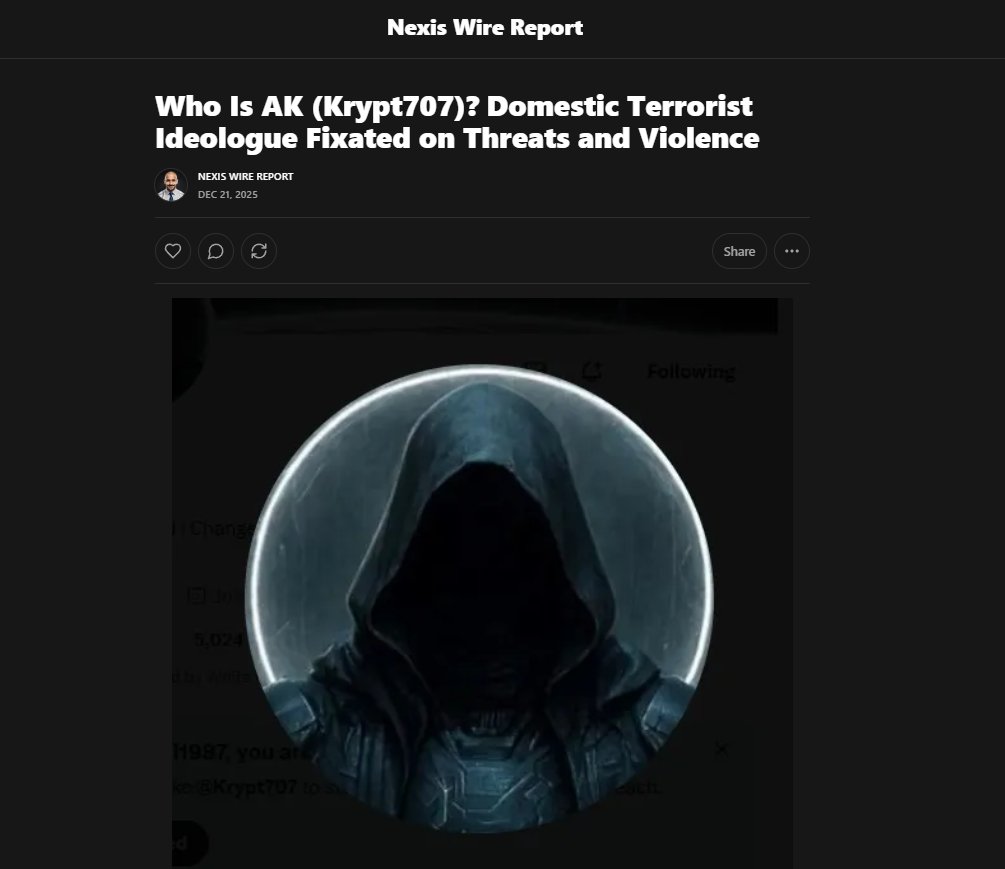Open the Nexis Wire Report publication header
Viewport: 1005px width, 869px height.
485,28
